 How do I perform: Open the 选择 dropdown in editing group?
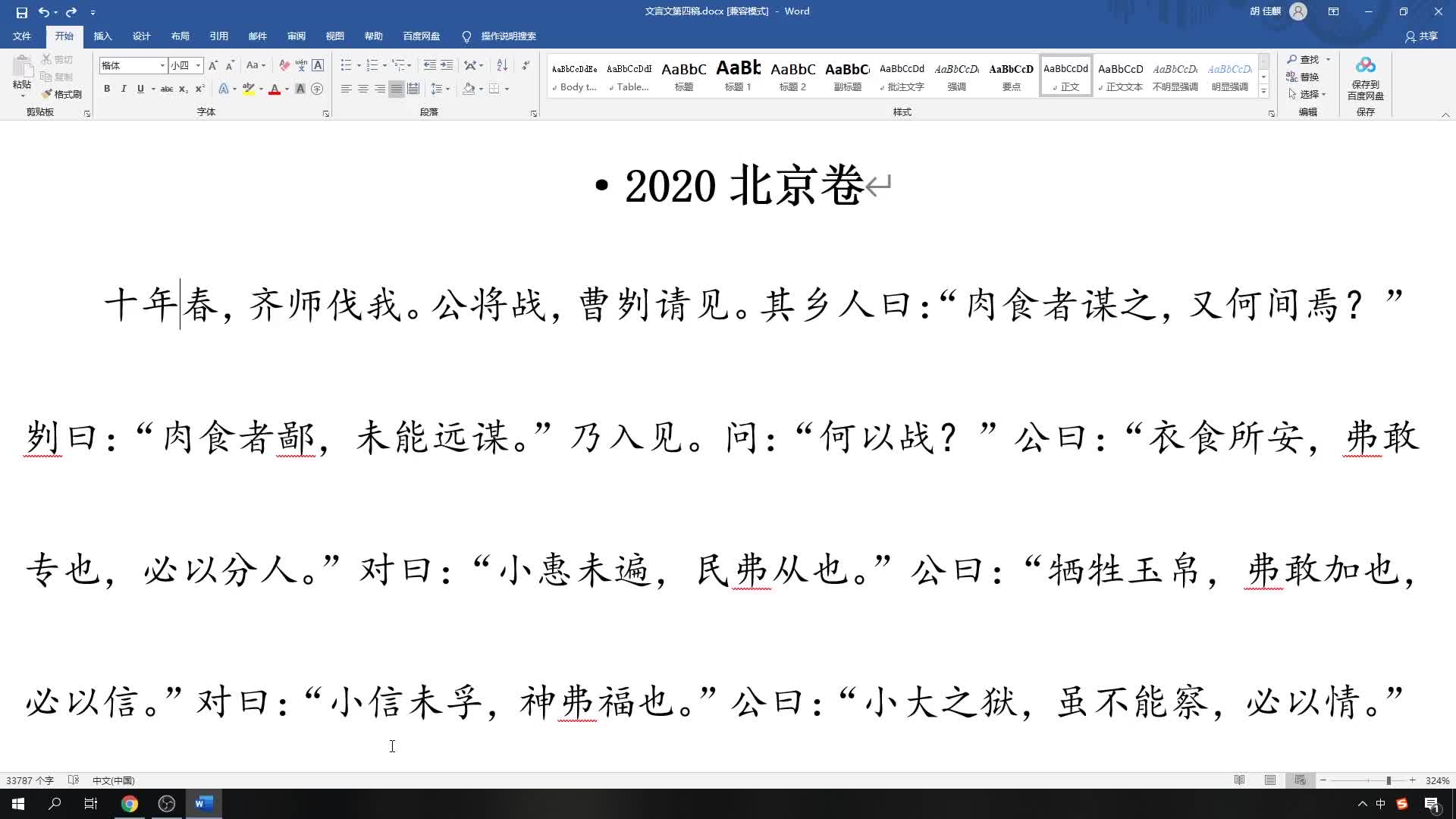click(x=1307, y=94)
